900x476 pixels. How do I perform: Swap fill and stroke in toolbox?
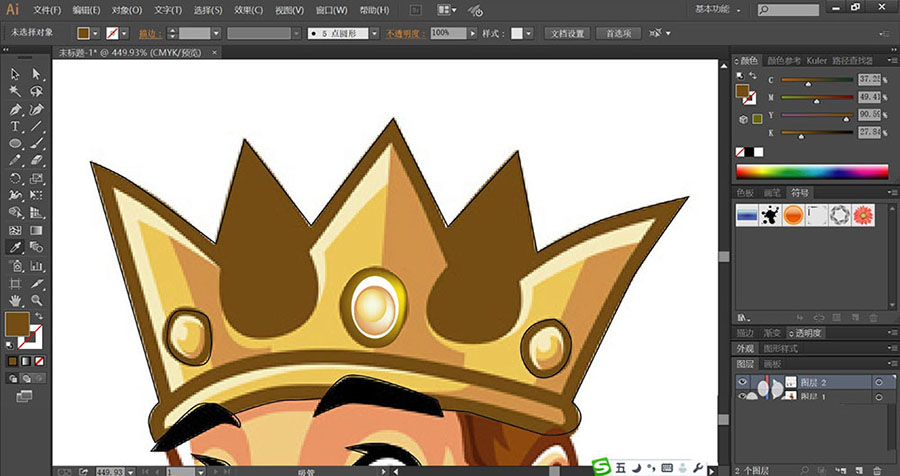[38, 316]
